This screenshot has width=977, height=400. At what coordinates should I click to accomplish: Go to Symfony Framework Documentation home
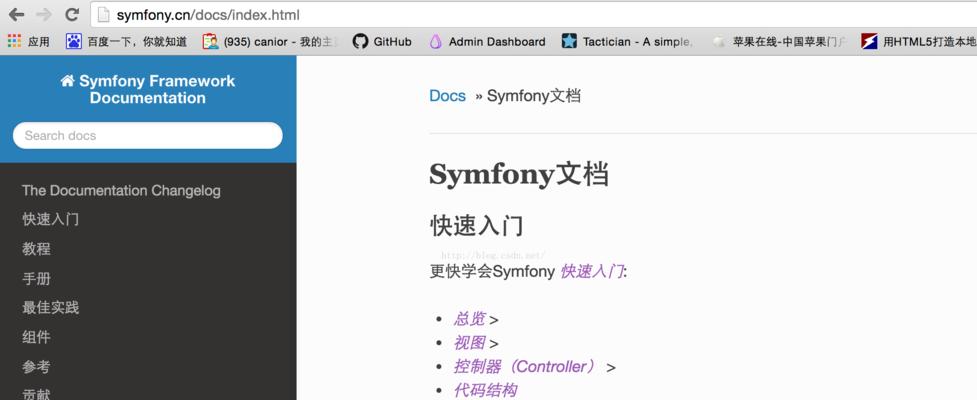tap(148, 89)
